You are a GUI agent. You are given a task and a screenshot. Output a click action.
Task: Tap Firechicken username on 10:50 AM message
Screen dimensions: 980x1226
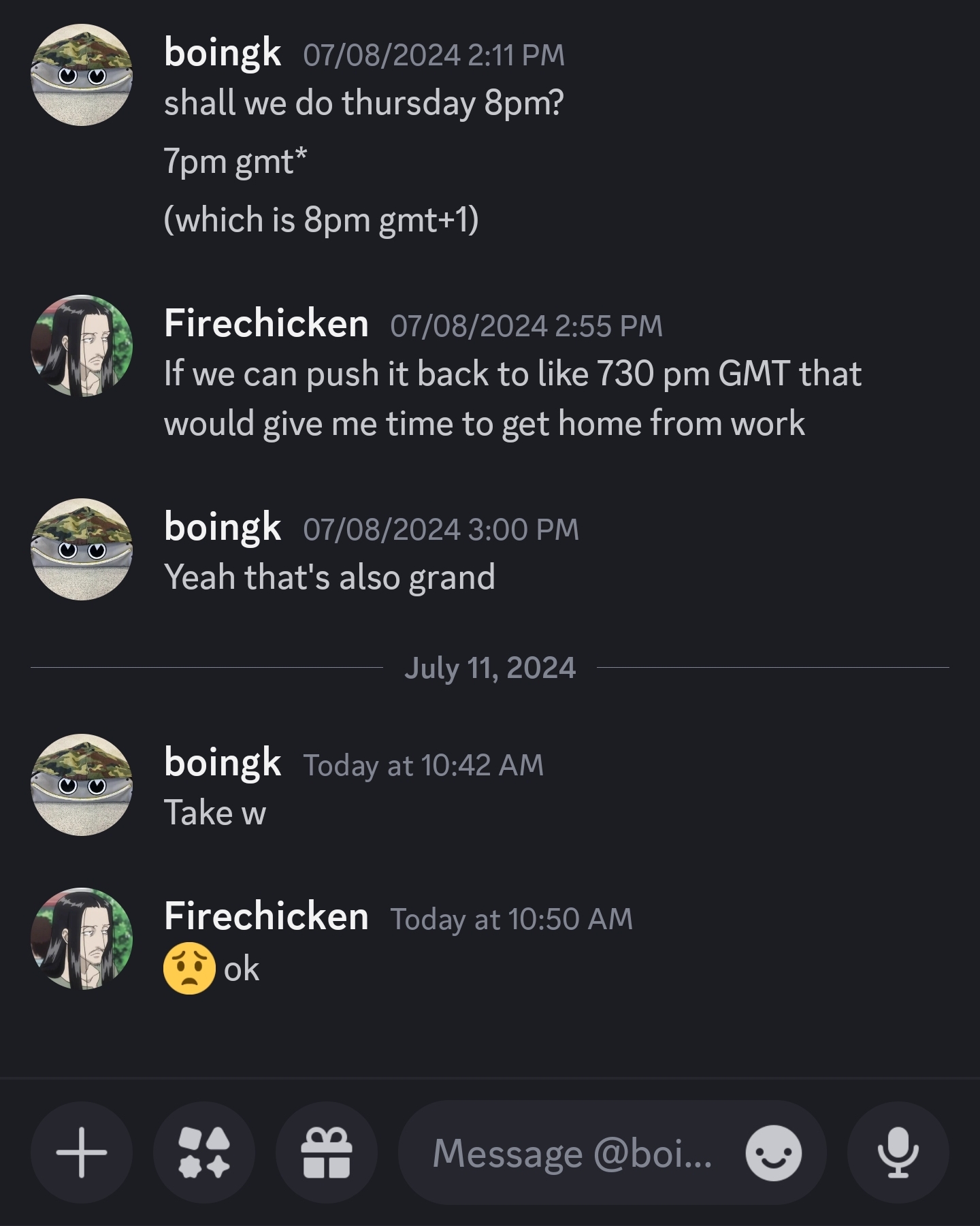click(266, 916)
